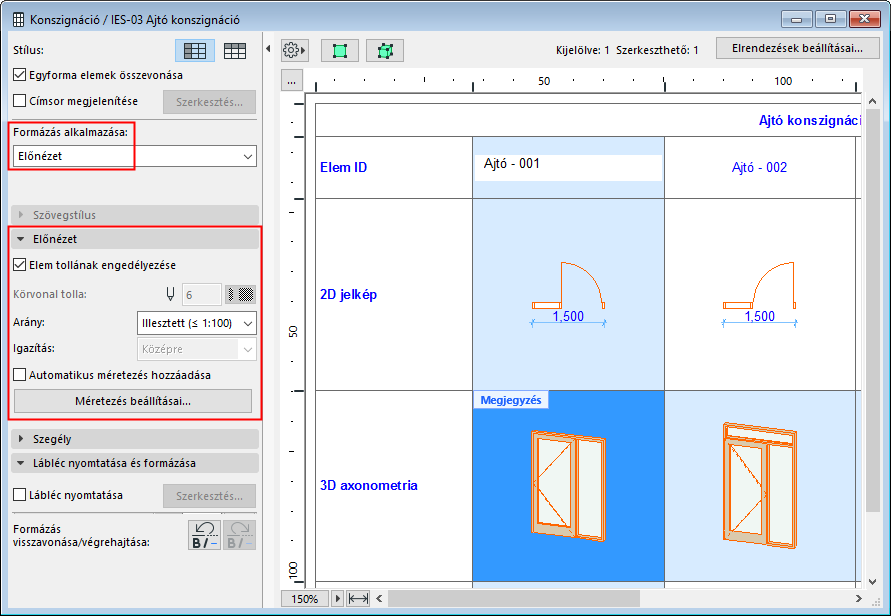Select Ajtó - 002 3D axonometry preview
Screen dimensions: 891x616
[759, 486]
